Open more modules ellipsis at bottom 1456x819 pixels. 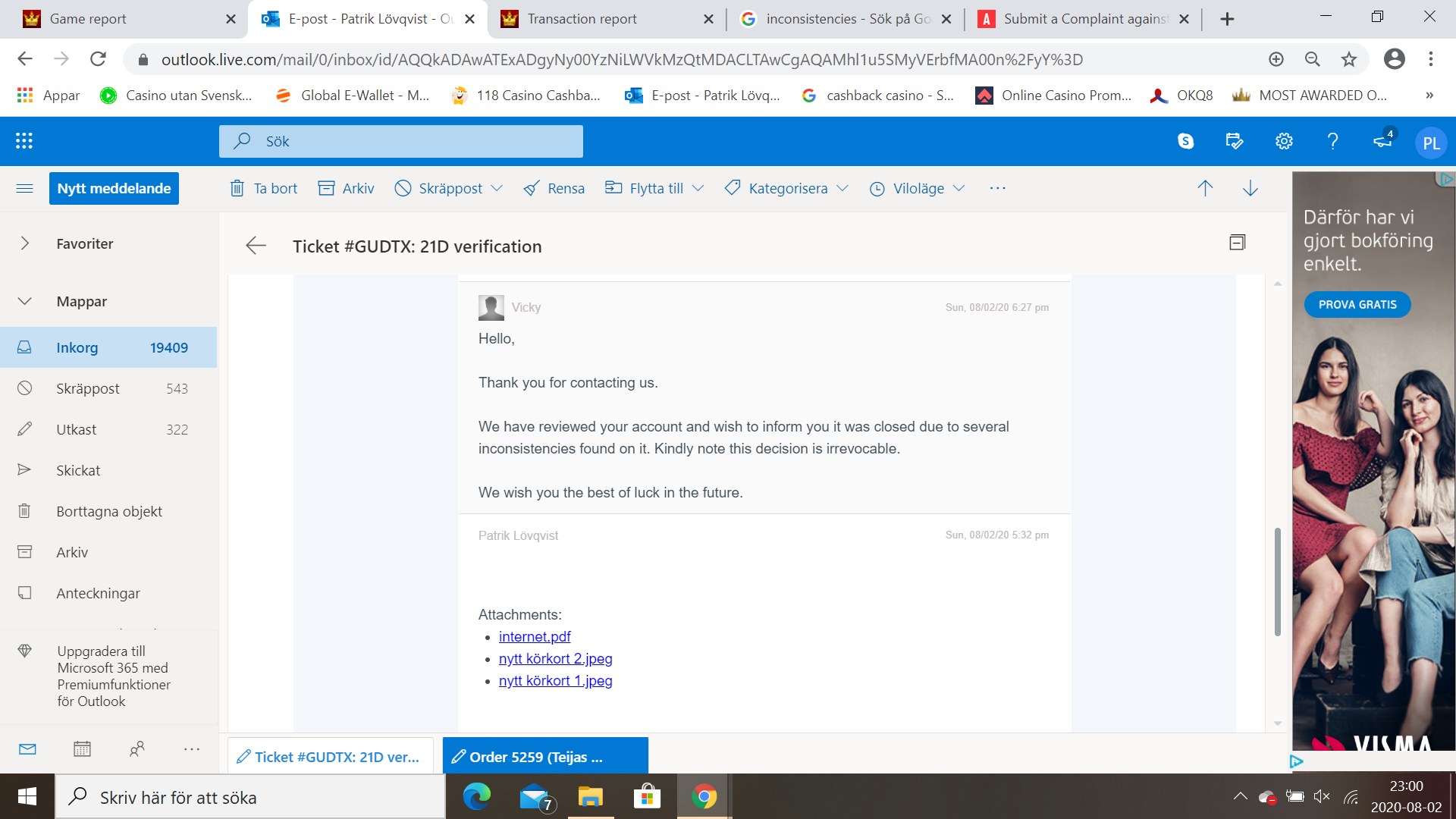pyautogui.click(x=192, y=749)
